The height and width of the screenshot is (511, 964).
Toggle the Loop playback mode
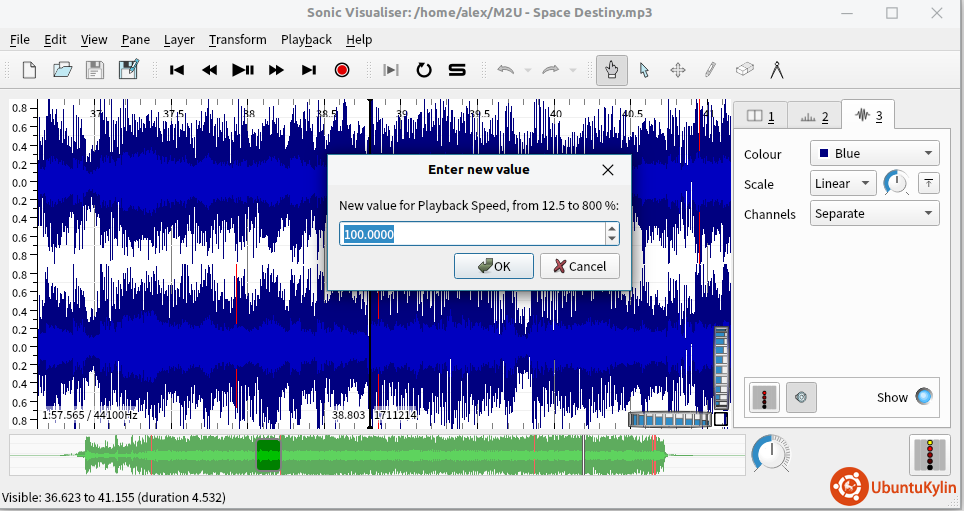coord(424,70)
